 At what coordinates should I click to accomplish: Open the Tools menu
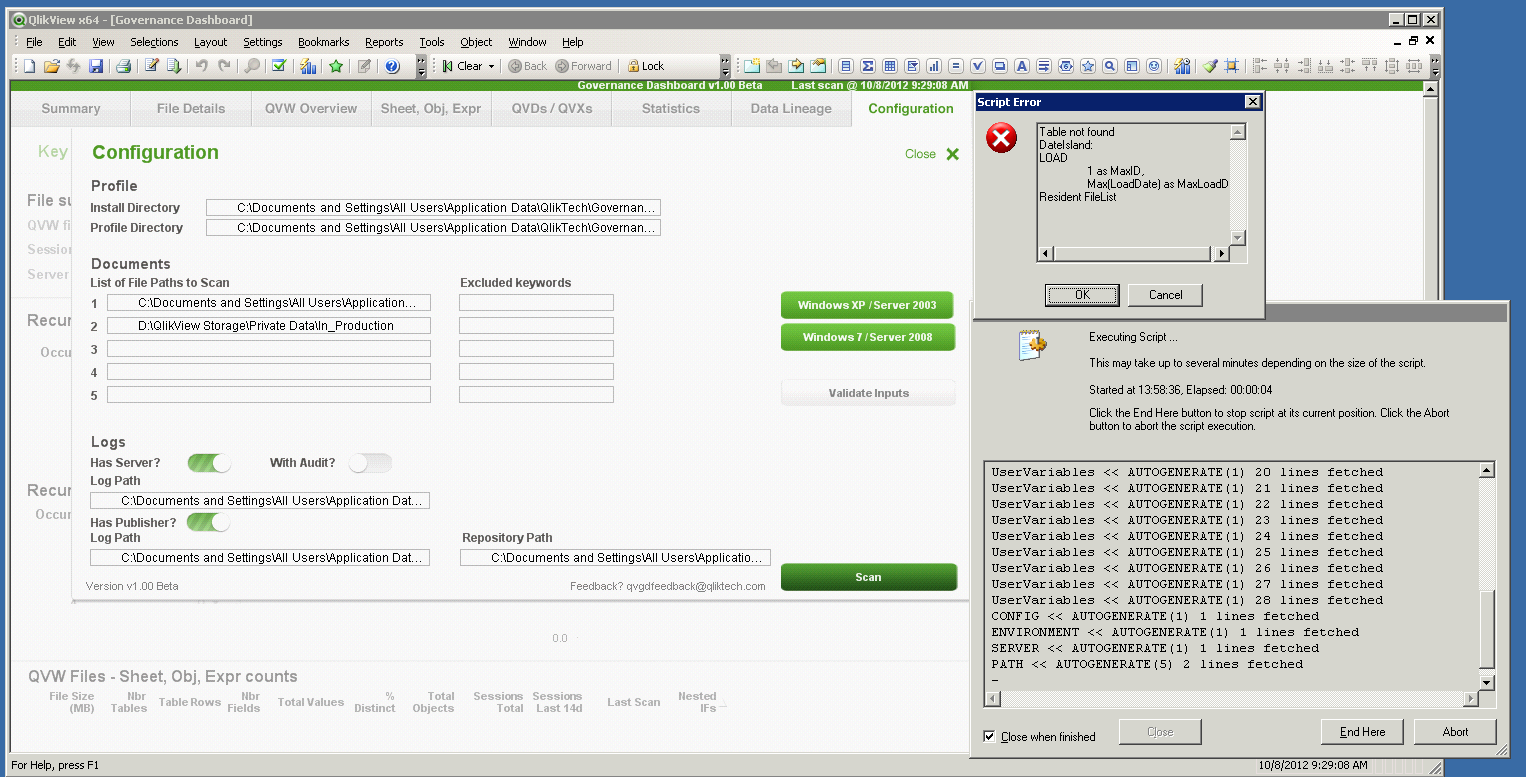tap(432, 42)
